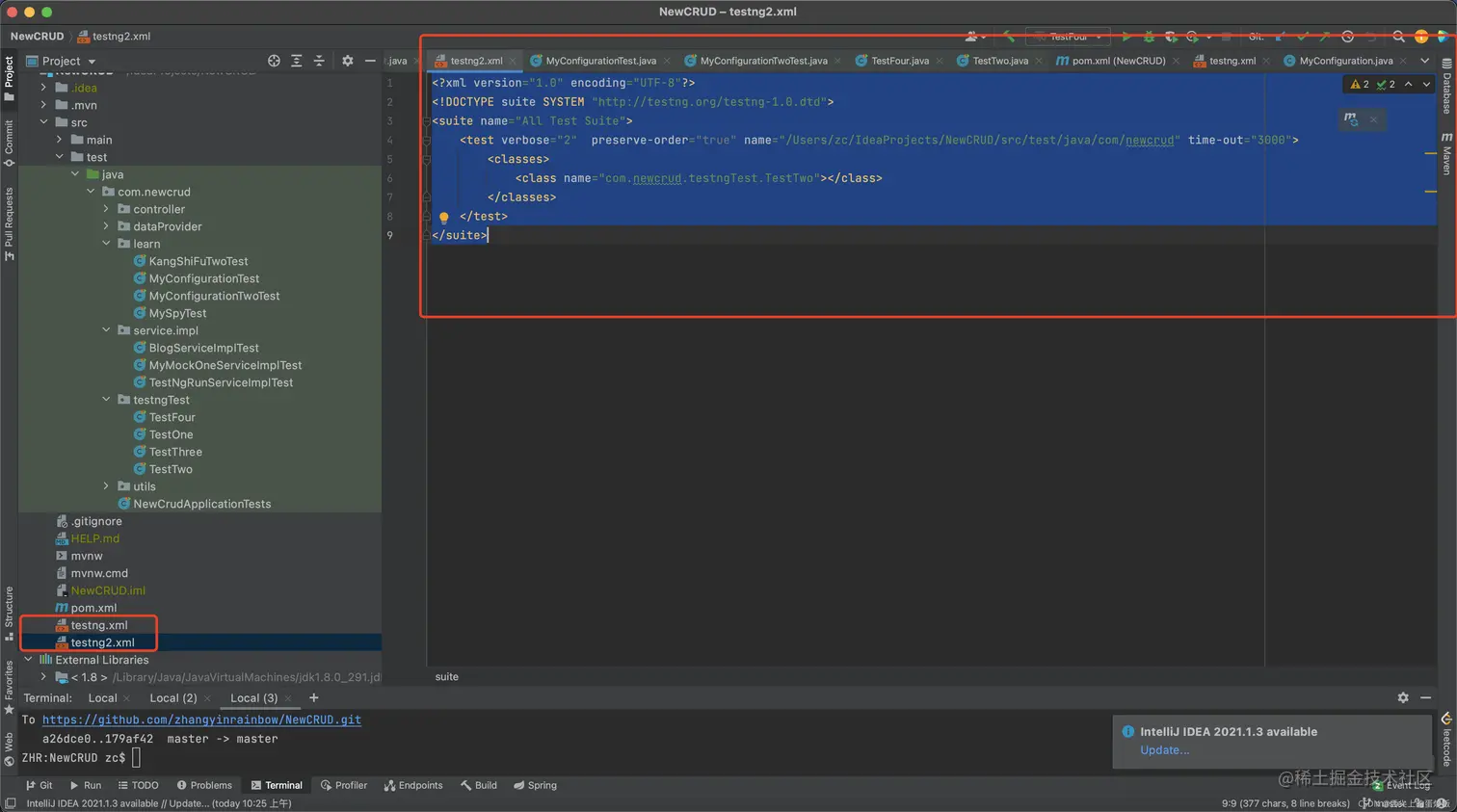
Task: Click the Build hammer icon
Action: coord(1008,37)
